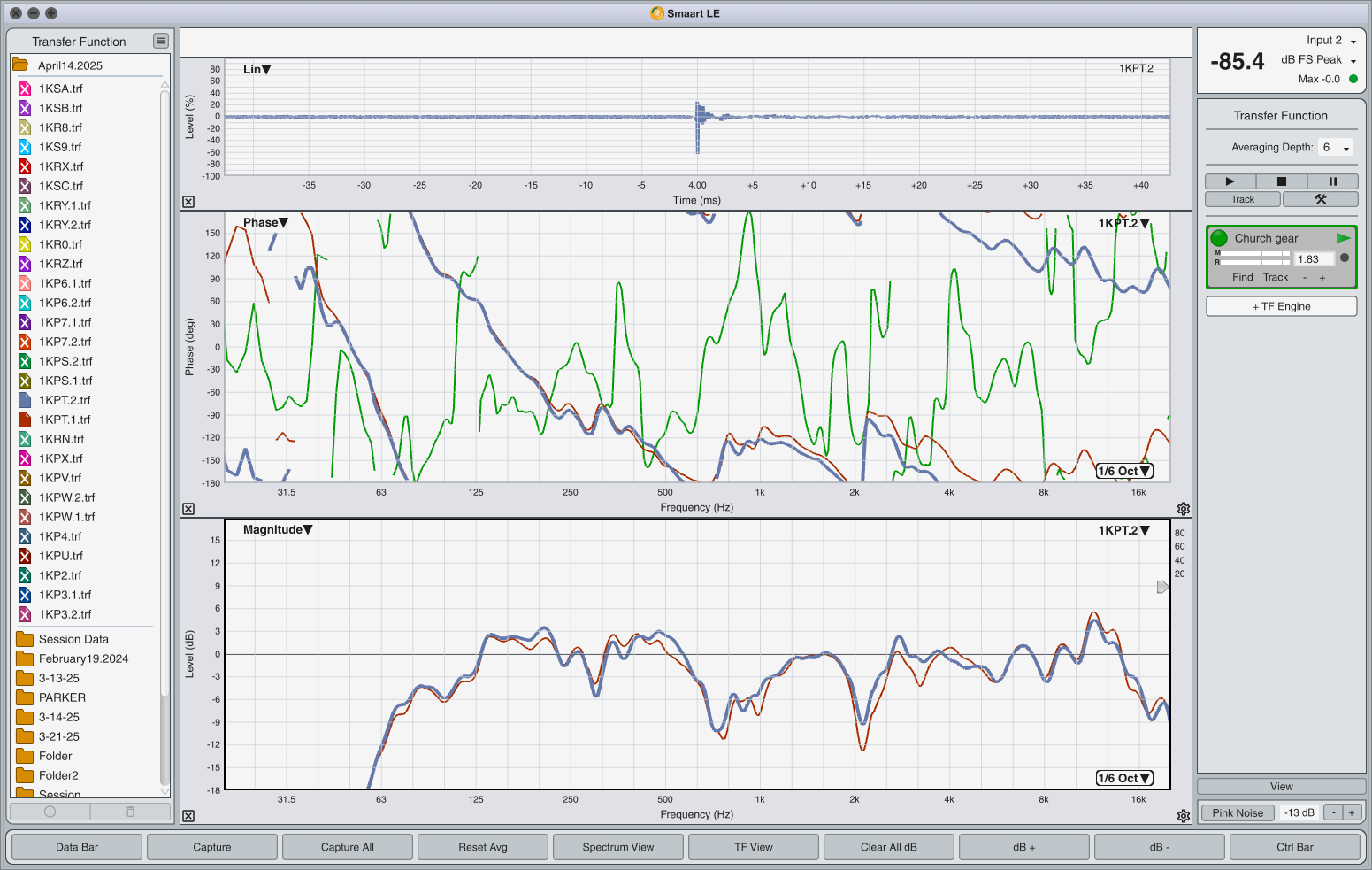The width and height of the screenshot is (1372, 870).
Task: Click the Capture All button
Action: (348, 847)
